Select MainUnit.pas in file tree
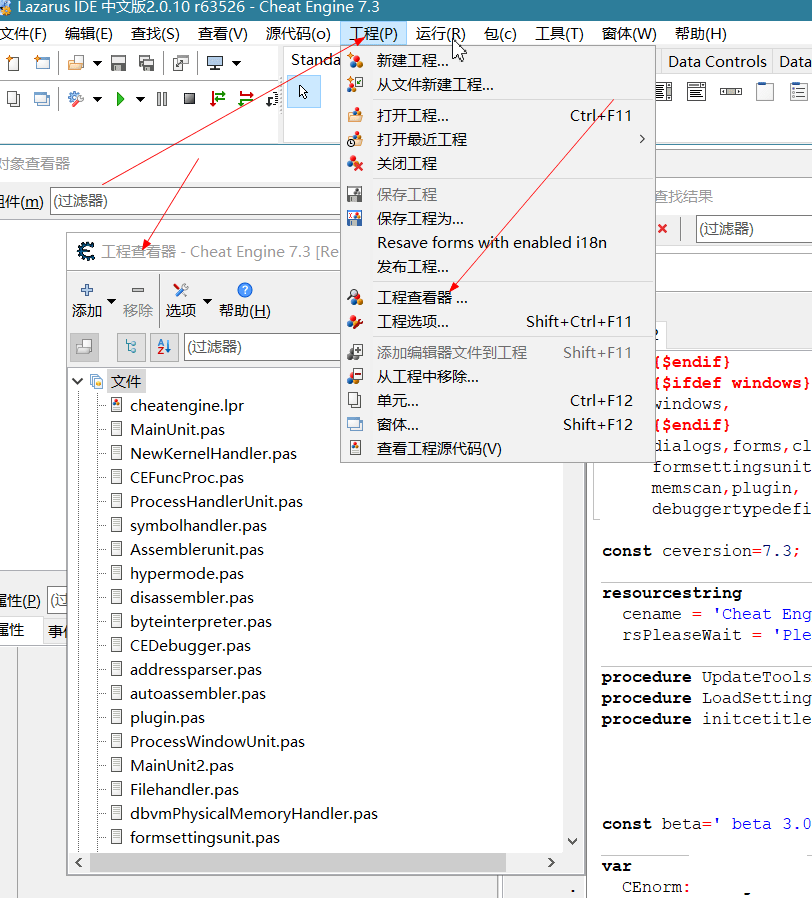The height and width of the screenshot is (898, 812). point(178,430)
